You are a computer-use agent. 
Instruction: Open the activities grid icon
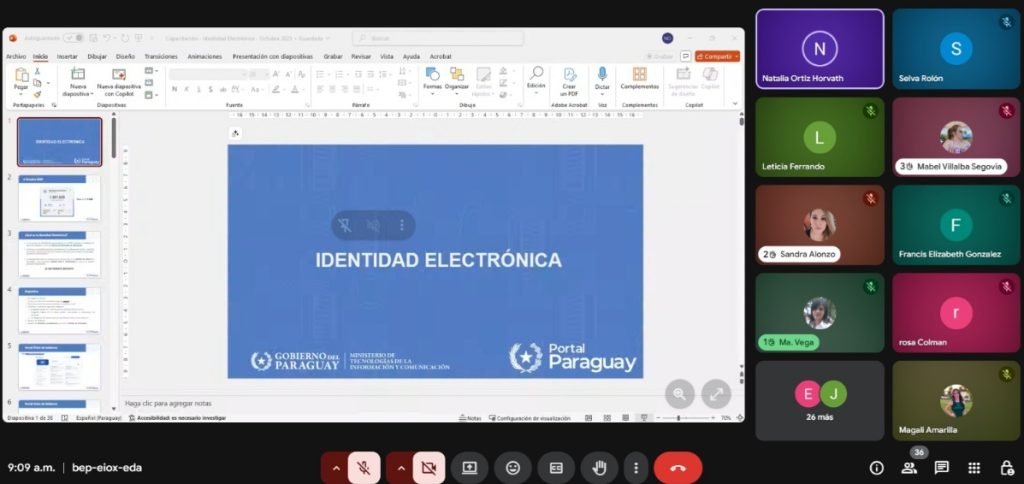tap(974, 467)
